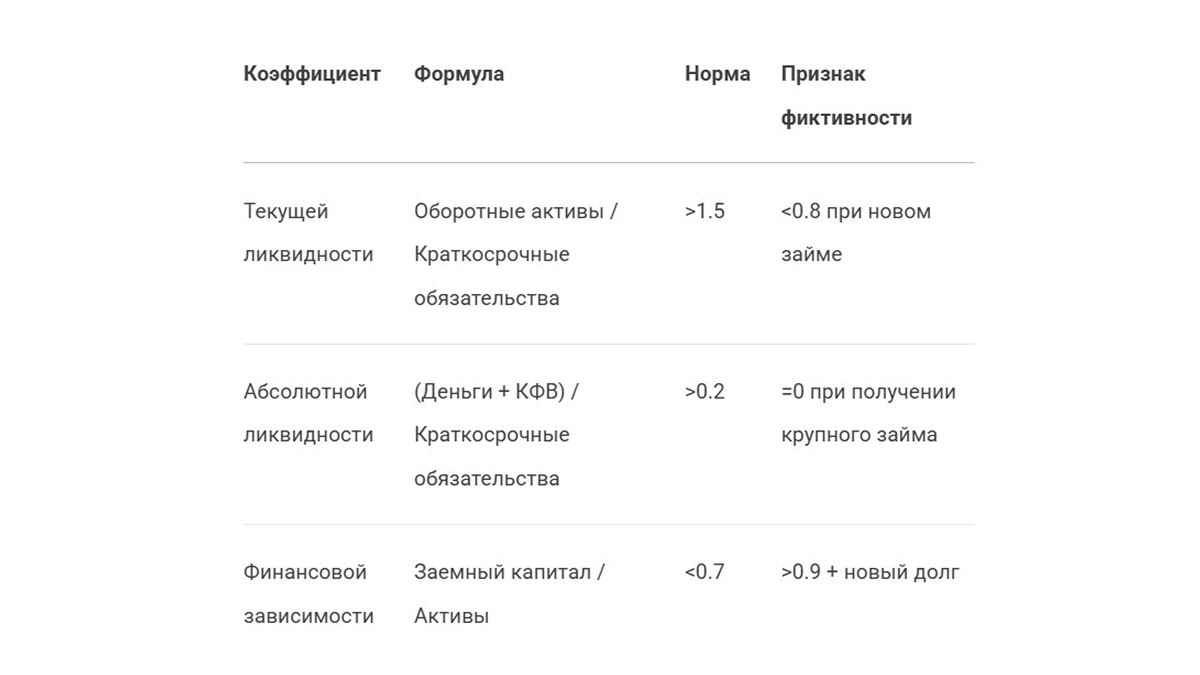Click the word Активы in the last row
This screenshot has height=675, width=1200.
451,616
